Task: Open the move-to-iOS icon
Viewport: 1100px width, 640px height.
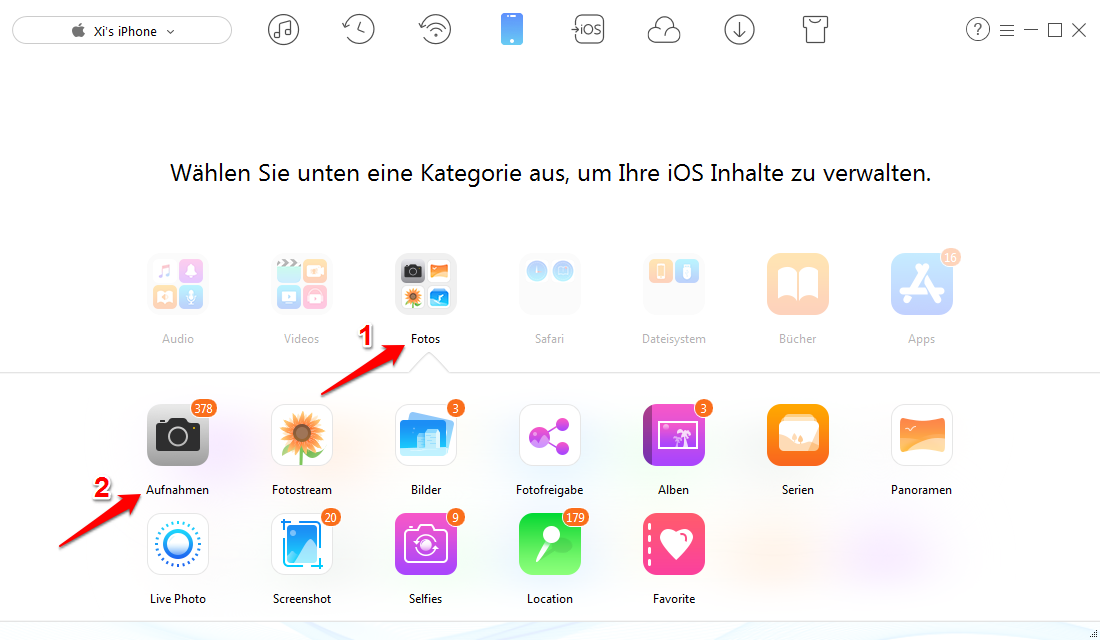Action: click(x=588, y=30)
